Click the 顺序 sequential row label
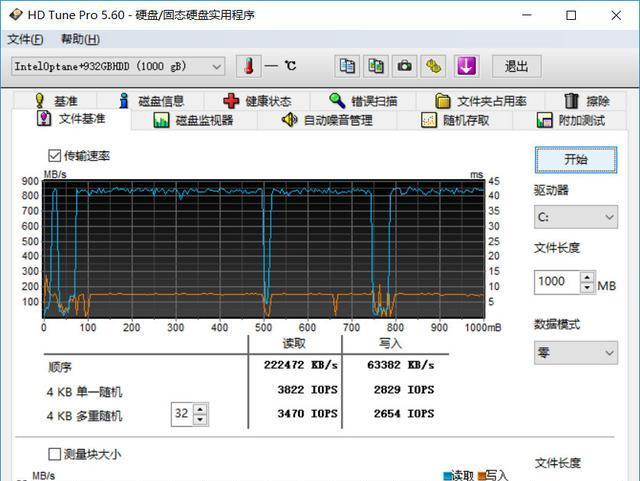 (x=60, y=367)
